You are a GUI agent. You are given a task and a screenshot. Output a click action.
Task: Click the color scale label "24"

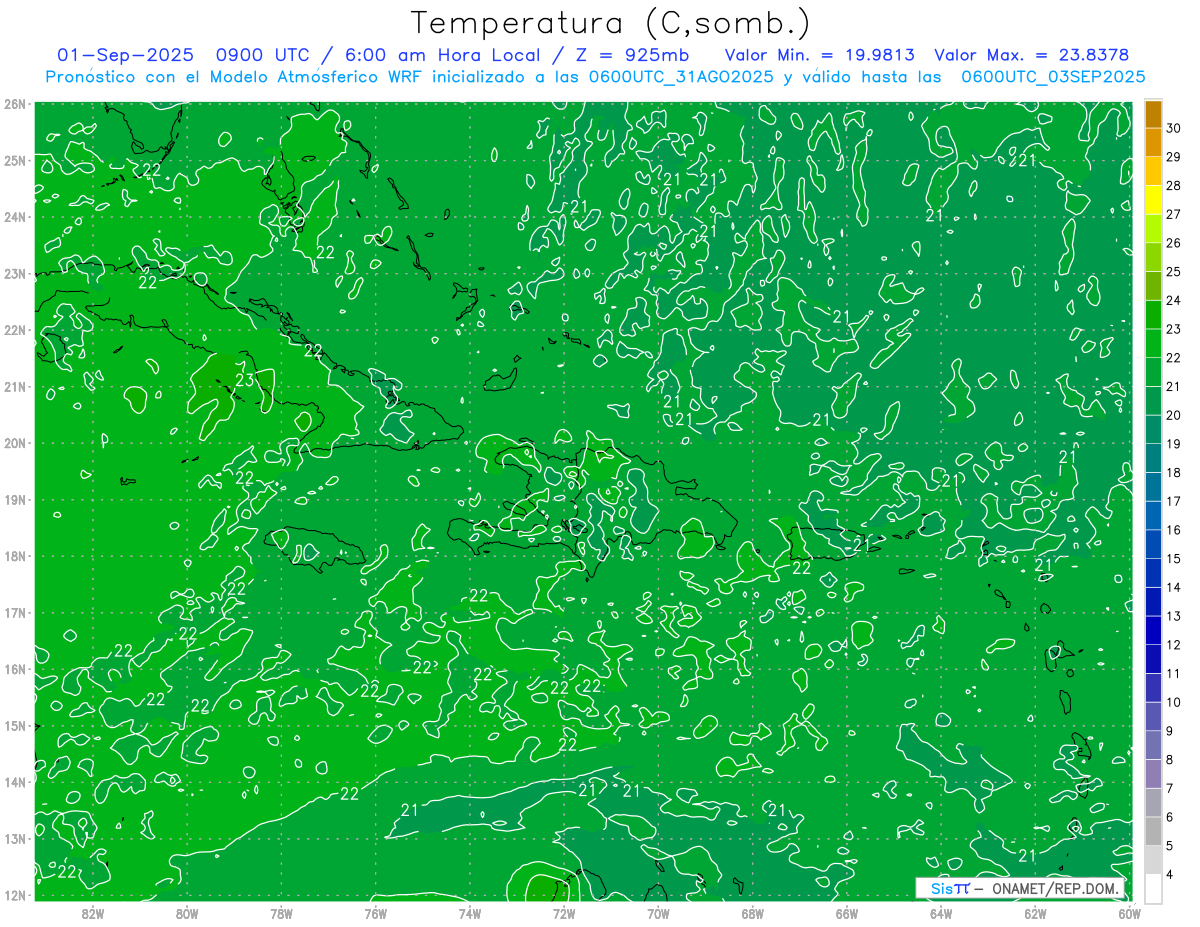[1174, 300]
